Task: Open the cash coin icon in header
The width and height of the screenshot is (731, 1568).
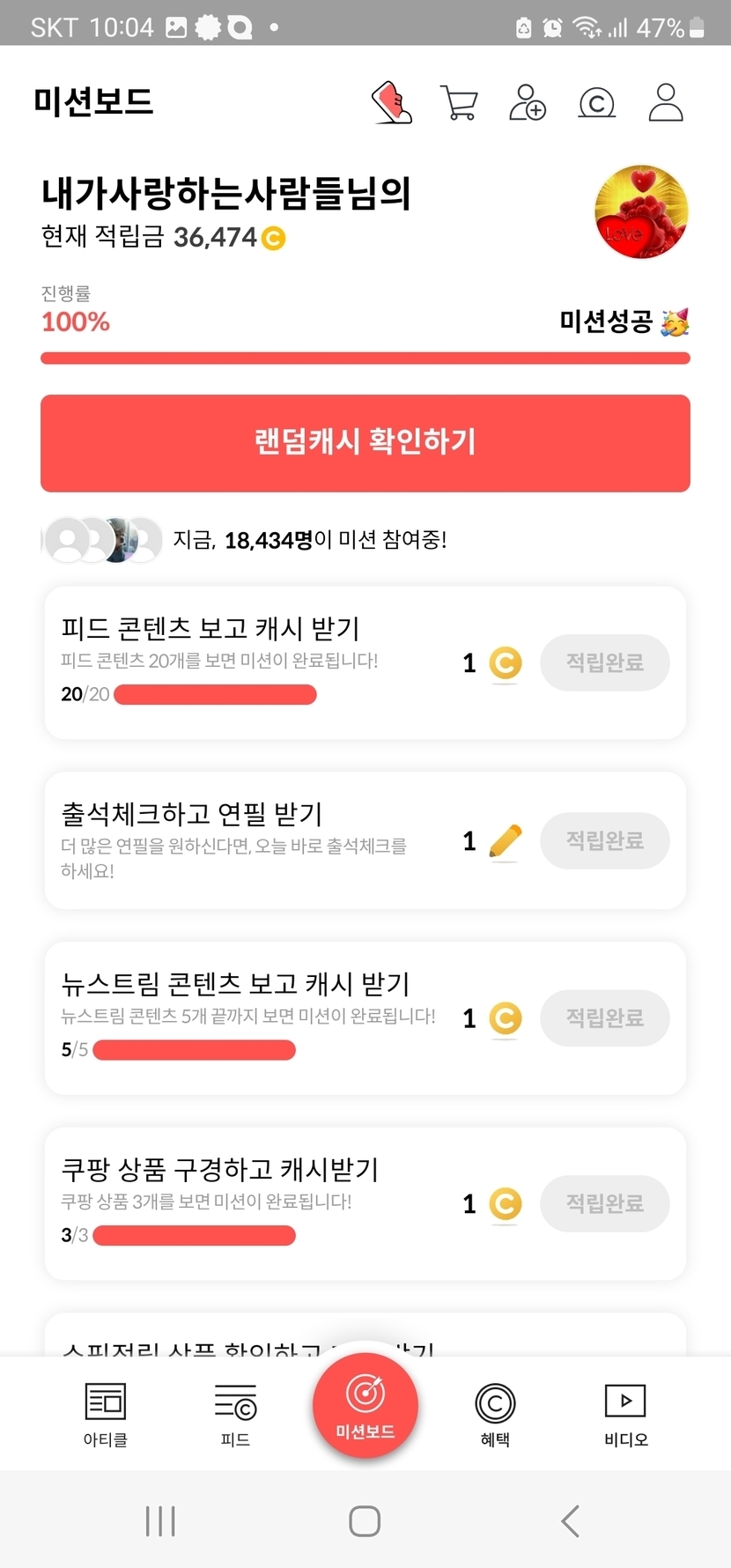Action: [596, 103]
